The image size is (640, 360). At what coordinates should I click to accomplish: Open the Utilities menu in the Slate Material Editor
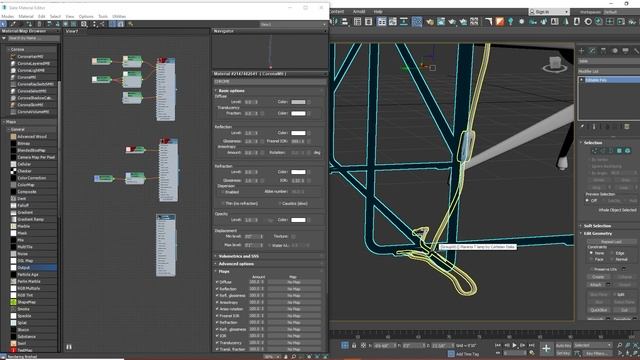pyautogui.click(x=119, y=16)
